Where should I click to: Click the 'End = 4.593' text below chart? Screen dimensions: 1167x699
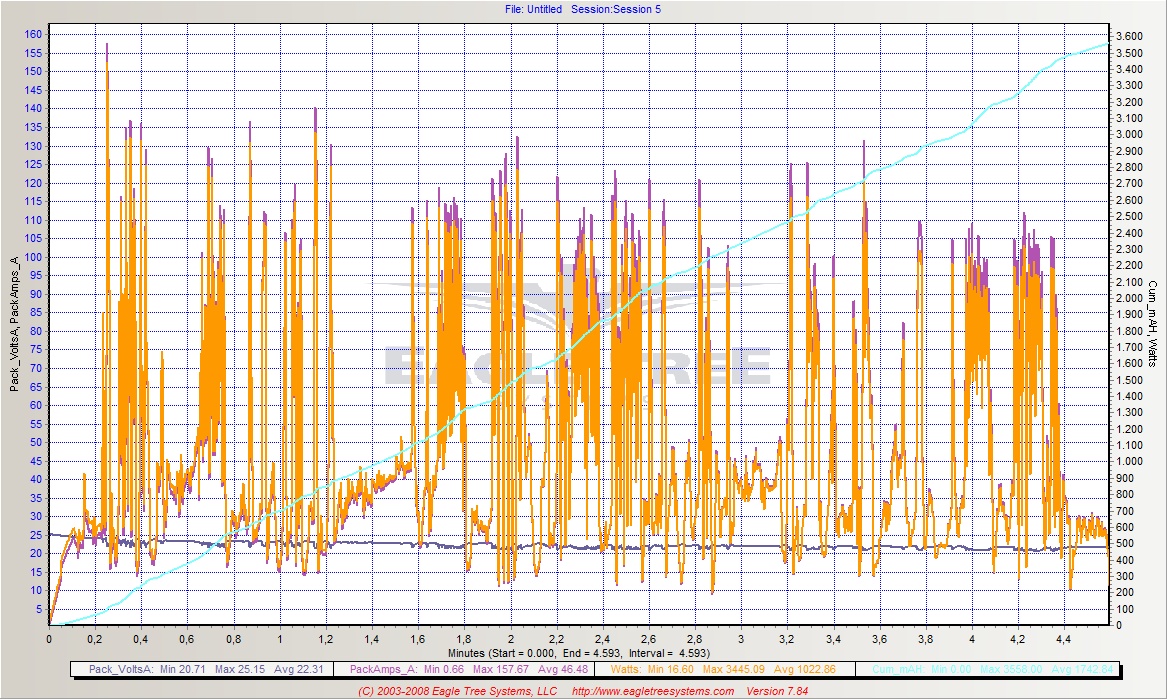coord(592,653)
